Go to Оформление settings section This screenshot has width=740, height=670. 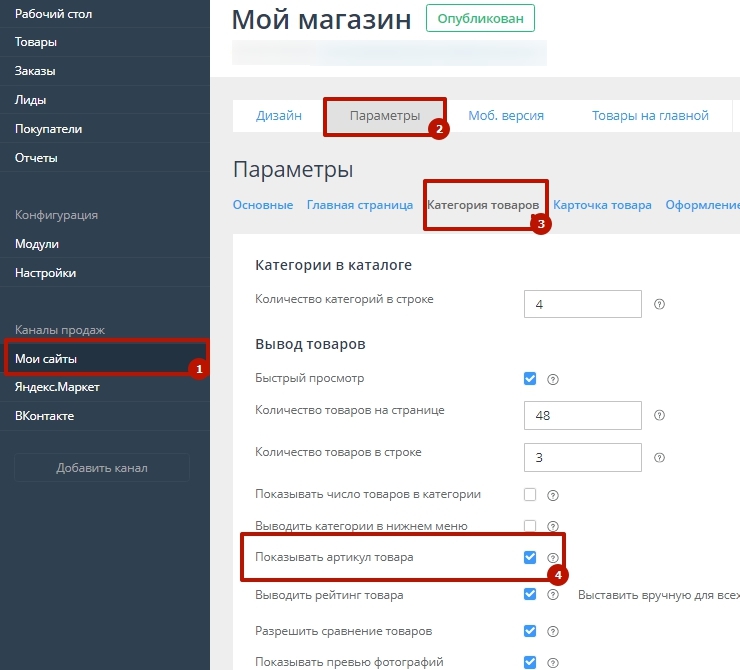(x=703, y=205)
